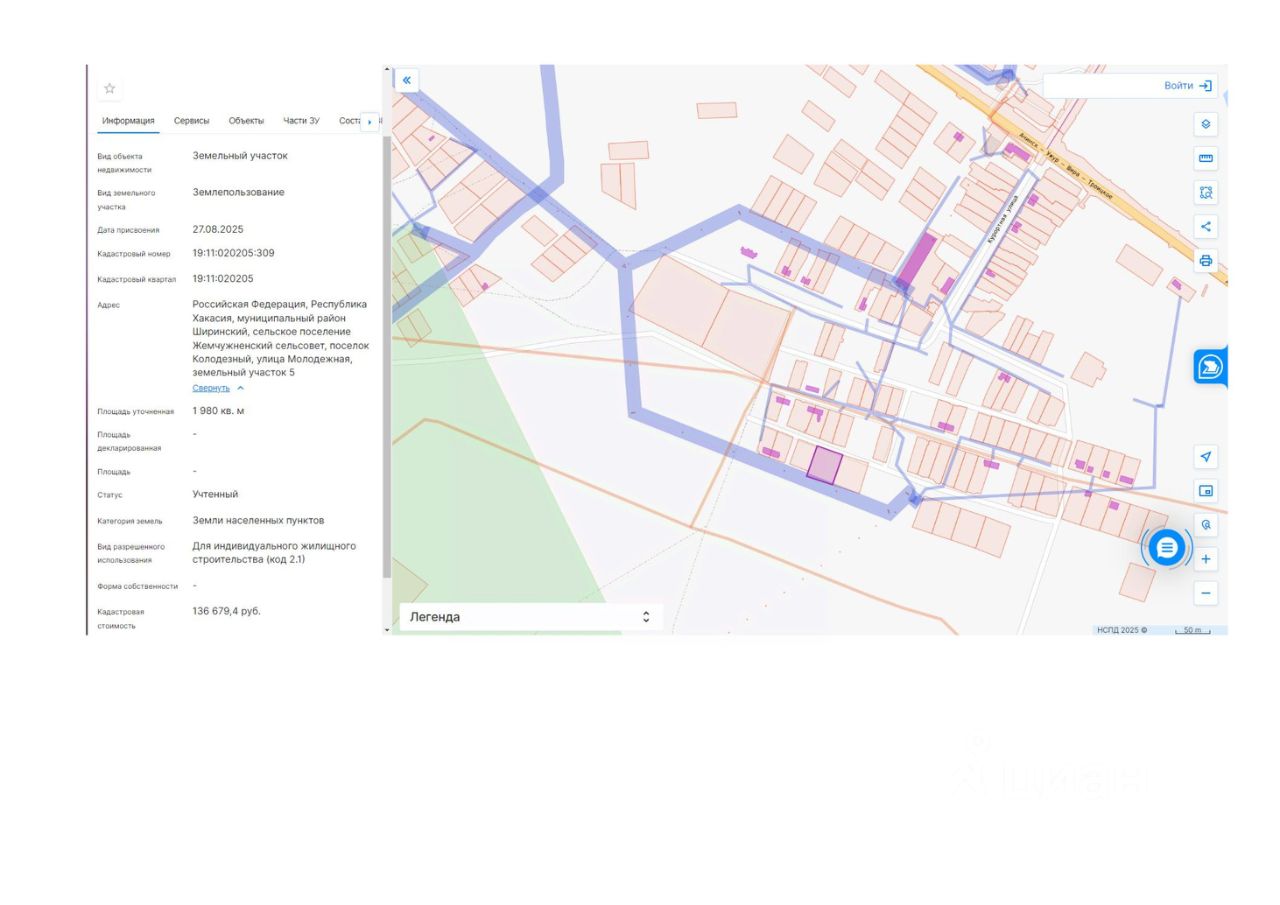Screen dimensions: 1280x905
Task: Click the map tool icon above zoom in
Action: pos(1206,525)
